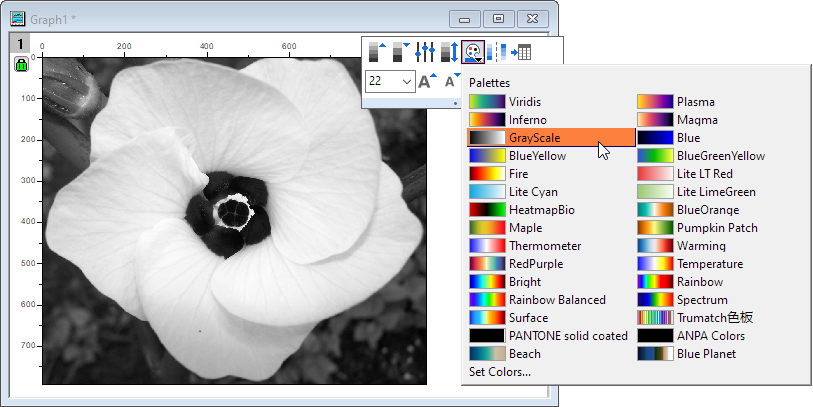Increase font size with large A icon
813x407 pixels.
coord(427,81)
